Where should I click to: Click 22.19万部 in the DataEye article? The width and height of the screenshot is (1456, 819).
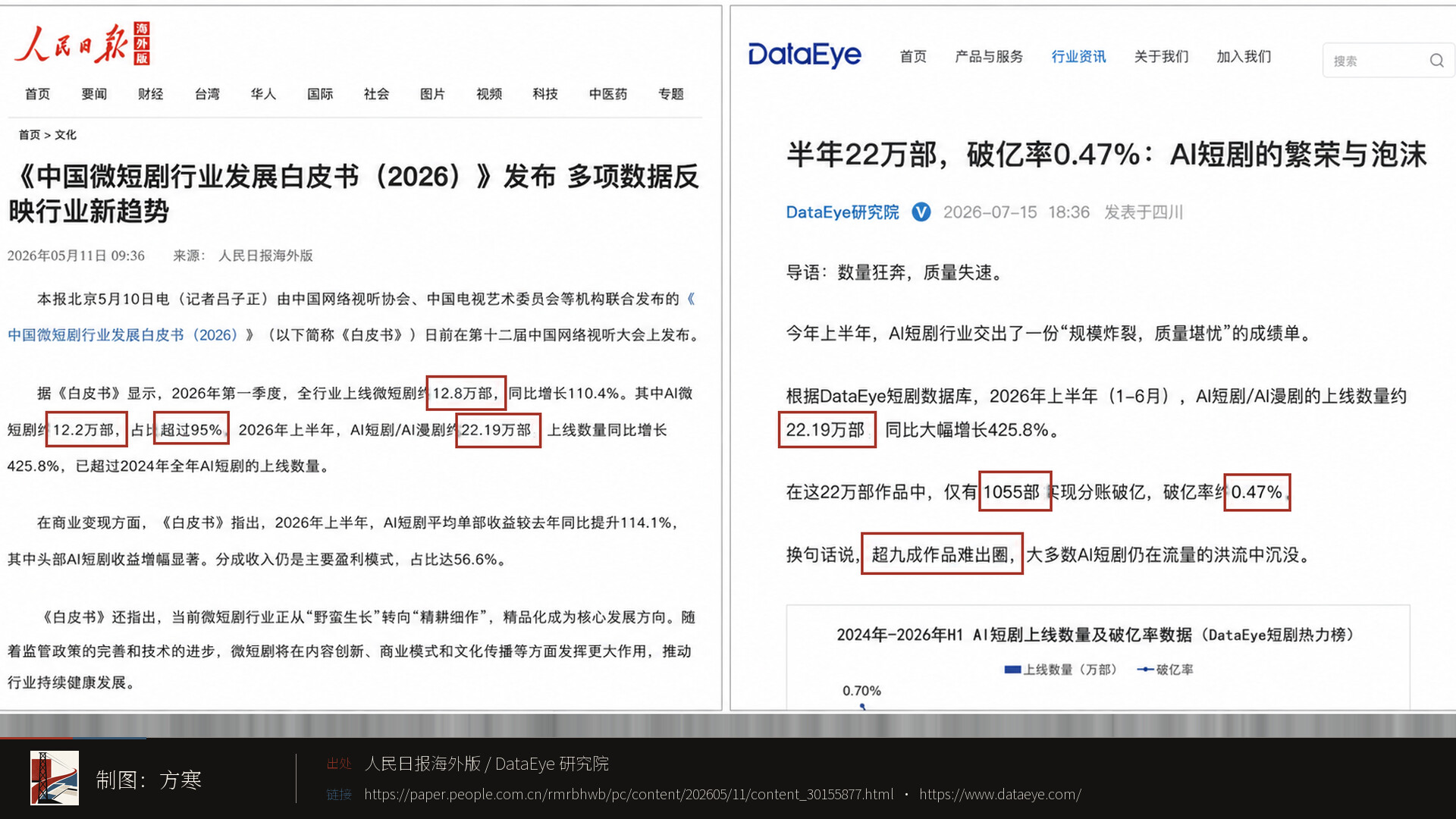click(x=827, y=430)
